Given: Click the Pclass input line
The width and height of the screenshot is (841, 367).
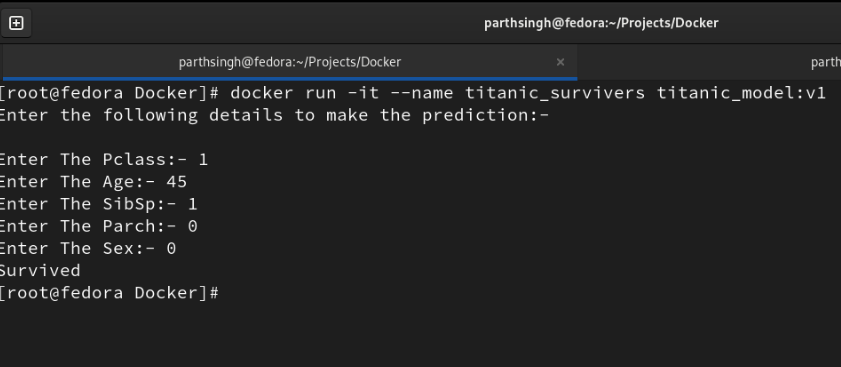Looking at the screenshot, I should point(104,160).
